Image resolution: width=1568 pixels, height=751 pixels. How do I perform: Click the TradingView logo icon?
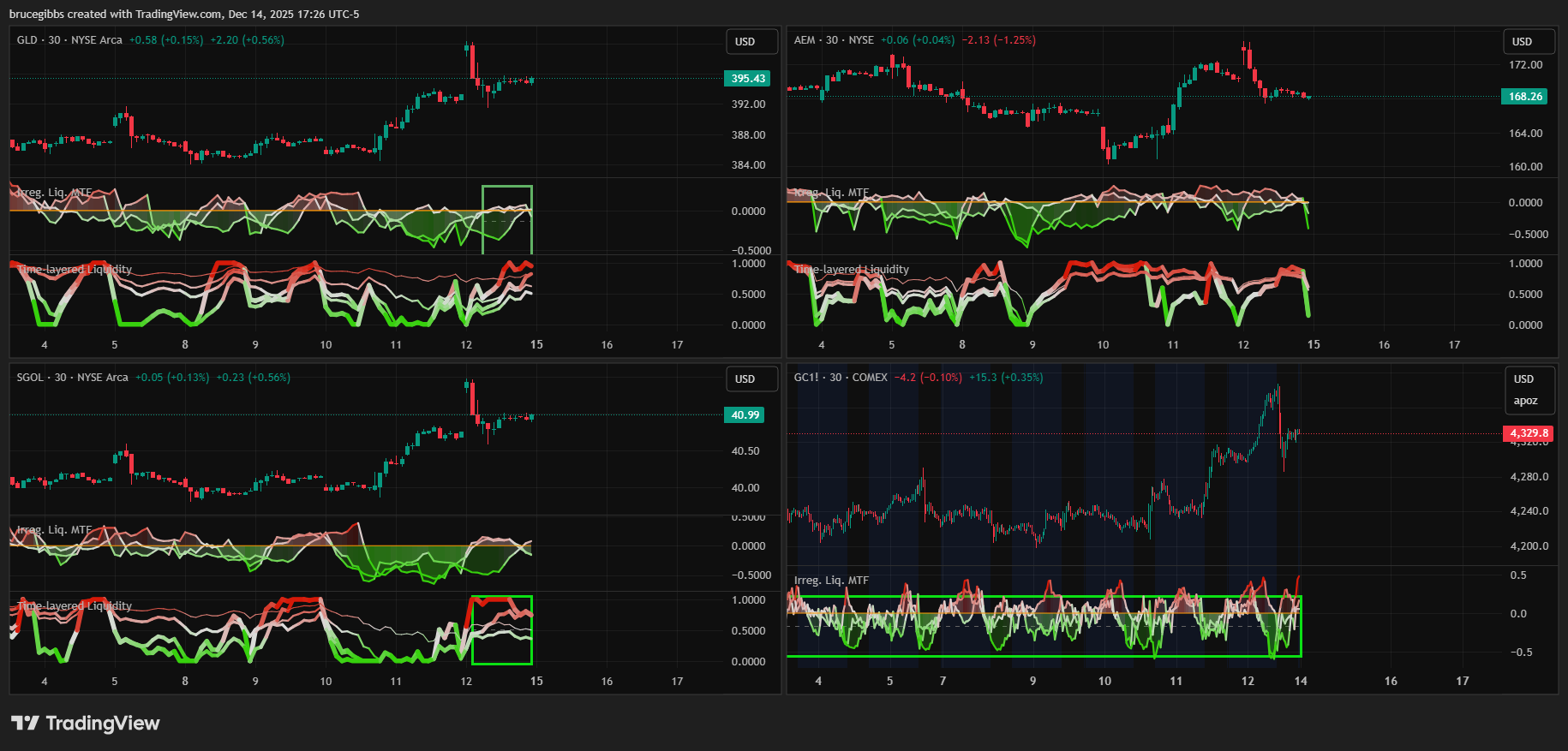pos(25,723)
